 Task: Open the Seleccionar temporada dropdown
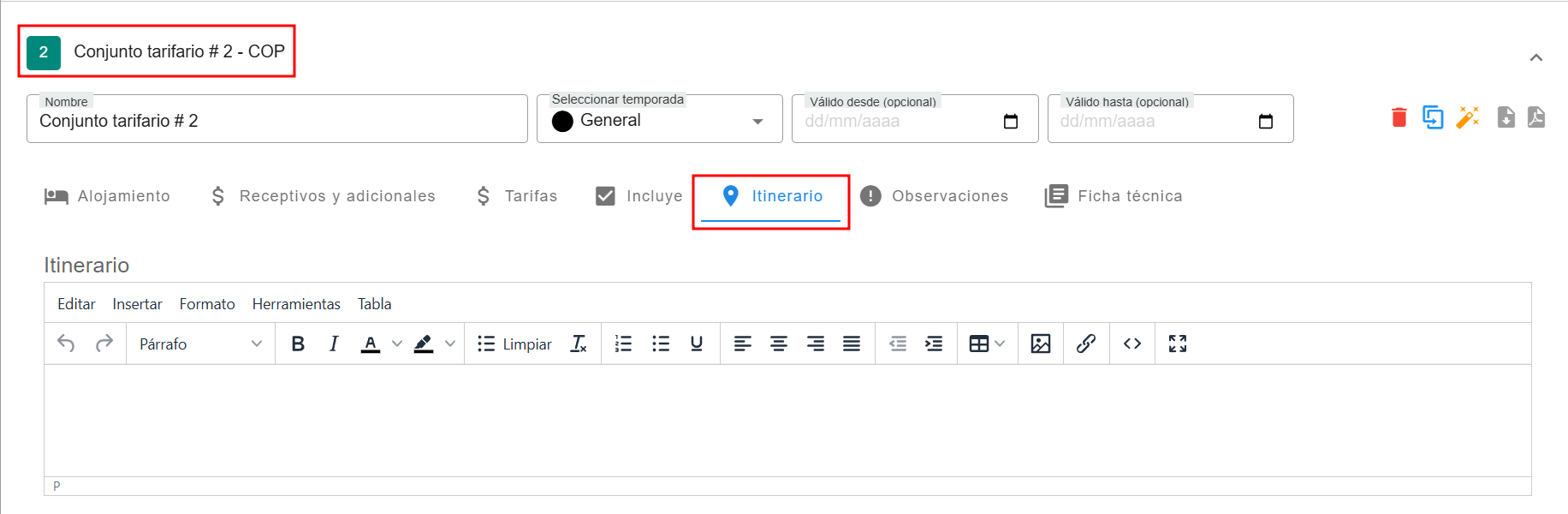tap(659, 121)
